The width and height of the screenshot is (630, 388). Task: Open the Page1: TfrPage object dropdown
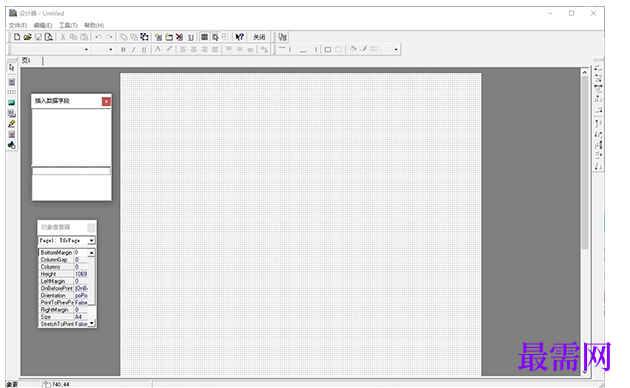tap(92, 240)
